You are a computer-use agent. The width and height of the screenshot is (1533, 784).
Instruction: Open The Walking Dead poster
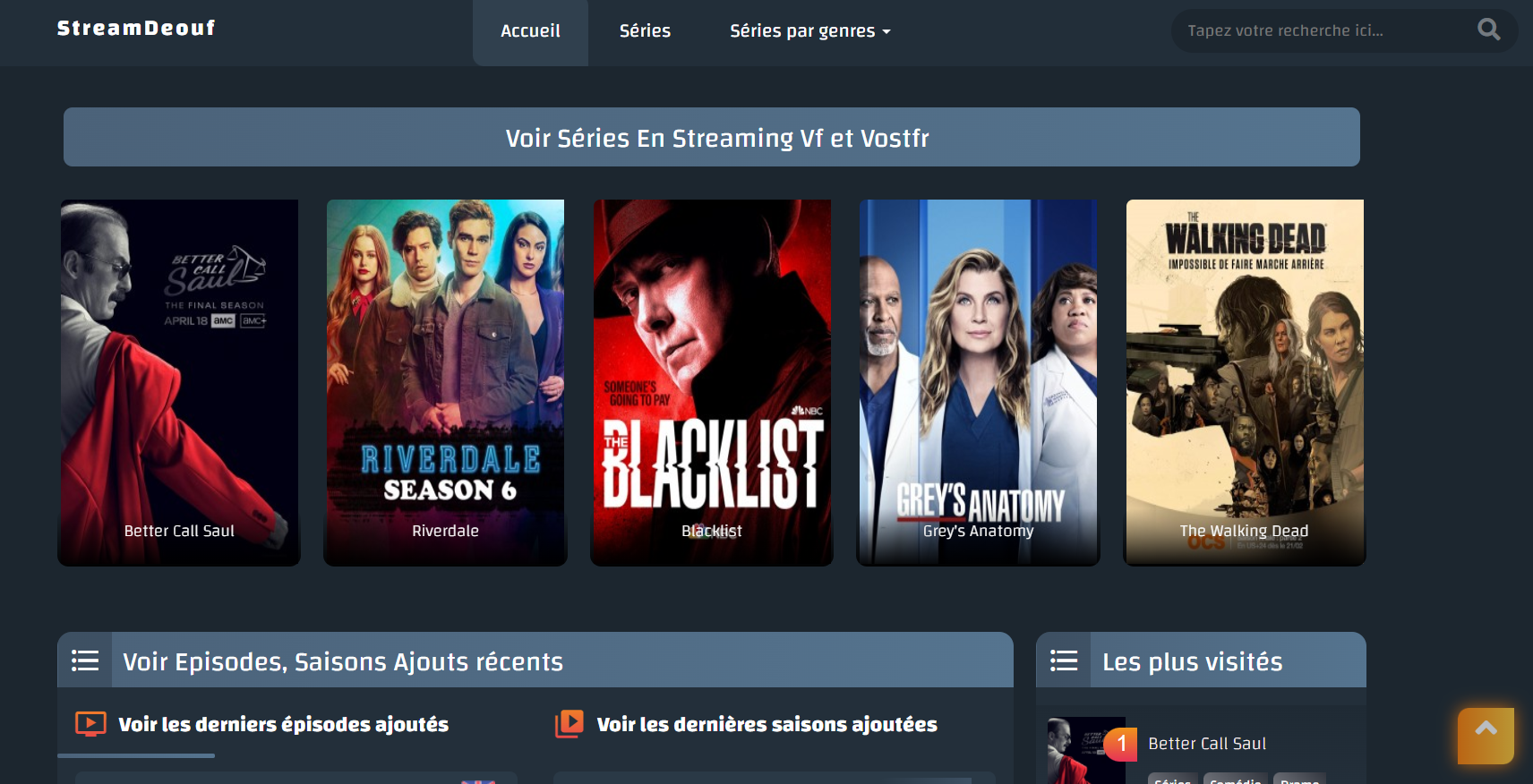[x=1245, y=382]
